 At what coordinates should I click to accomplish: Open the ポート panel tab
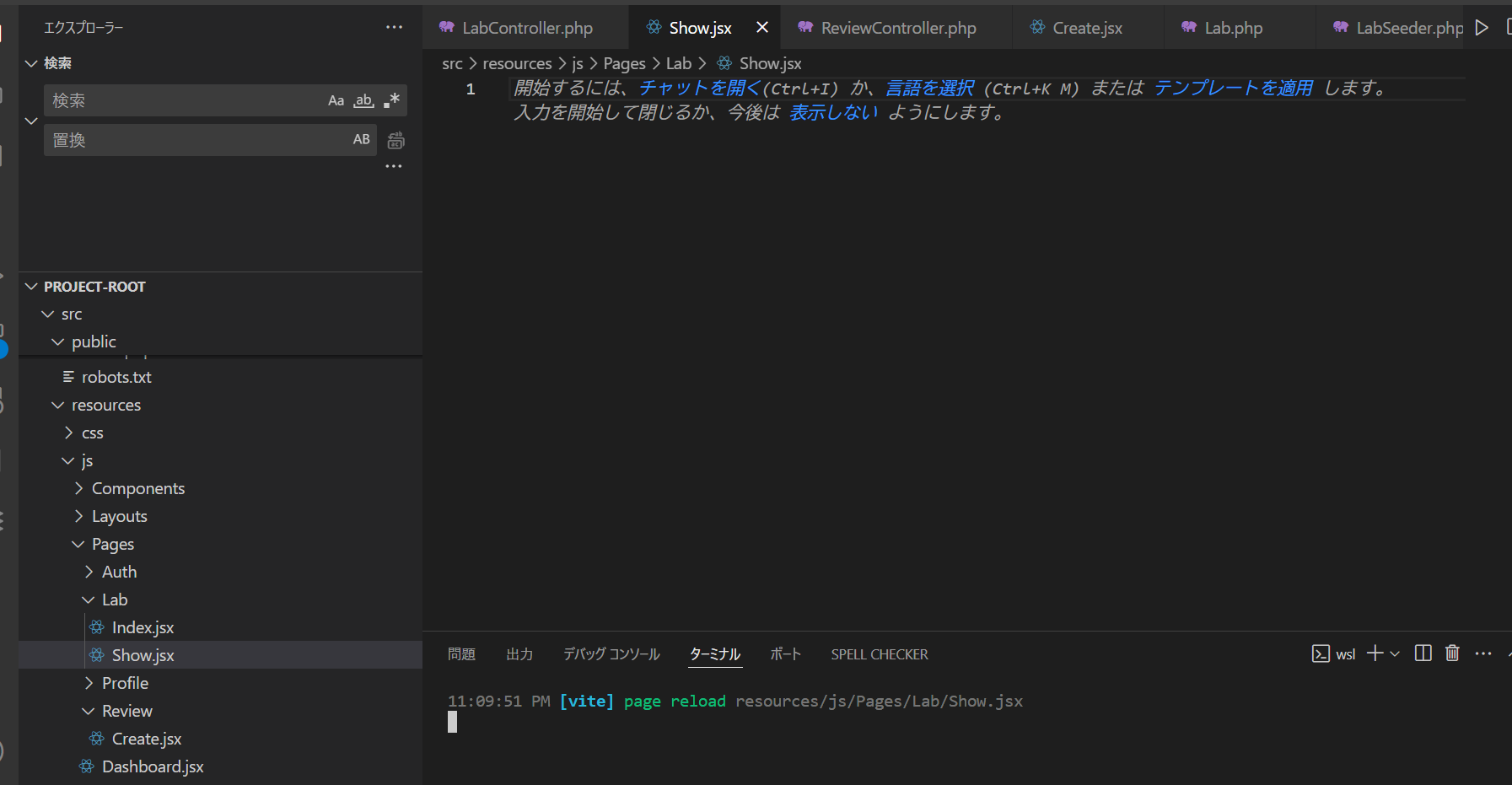[x=785, y=654]
